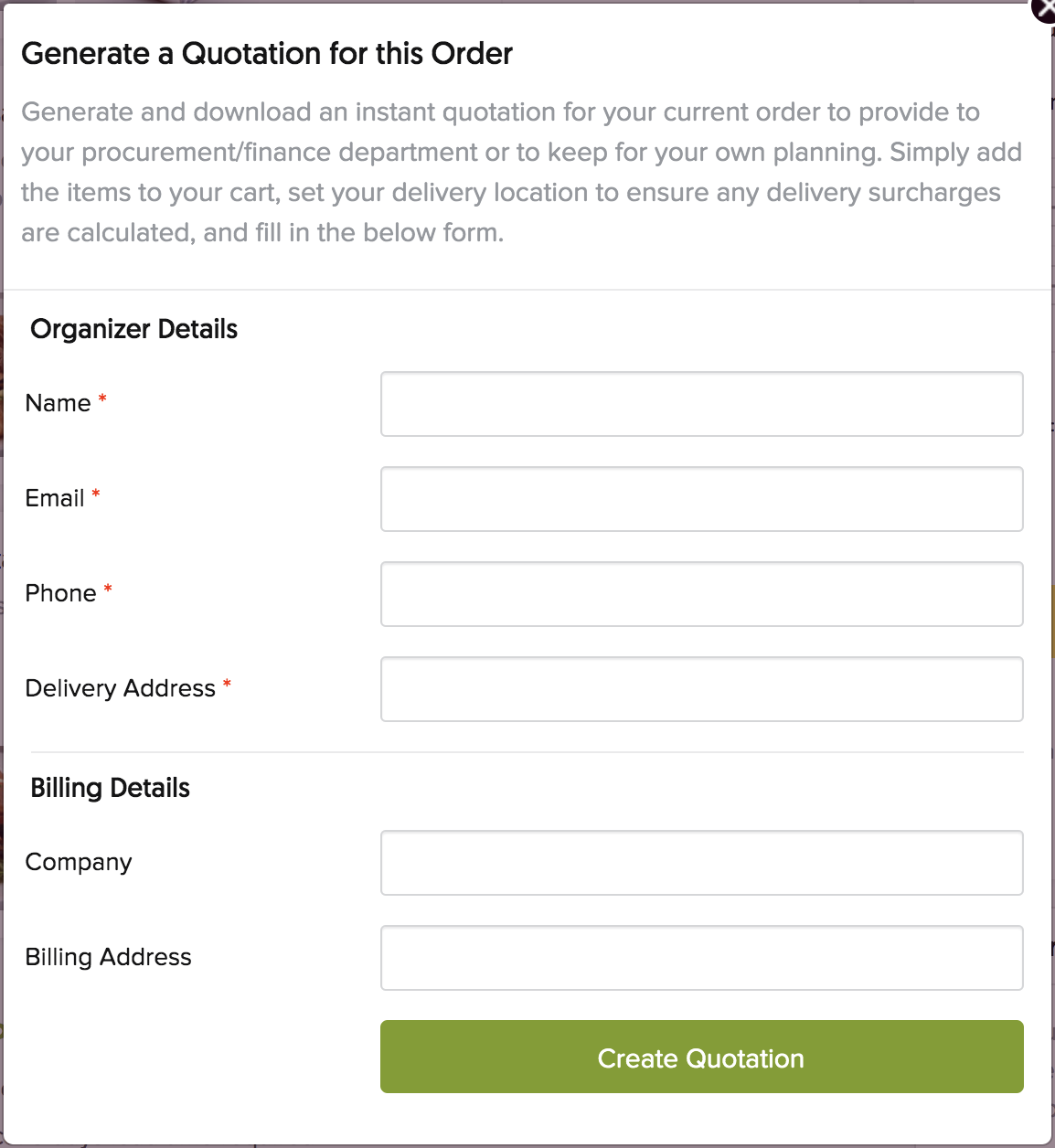
Task: Click the Billing Address label text
Action: [108, 957]
